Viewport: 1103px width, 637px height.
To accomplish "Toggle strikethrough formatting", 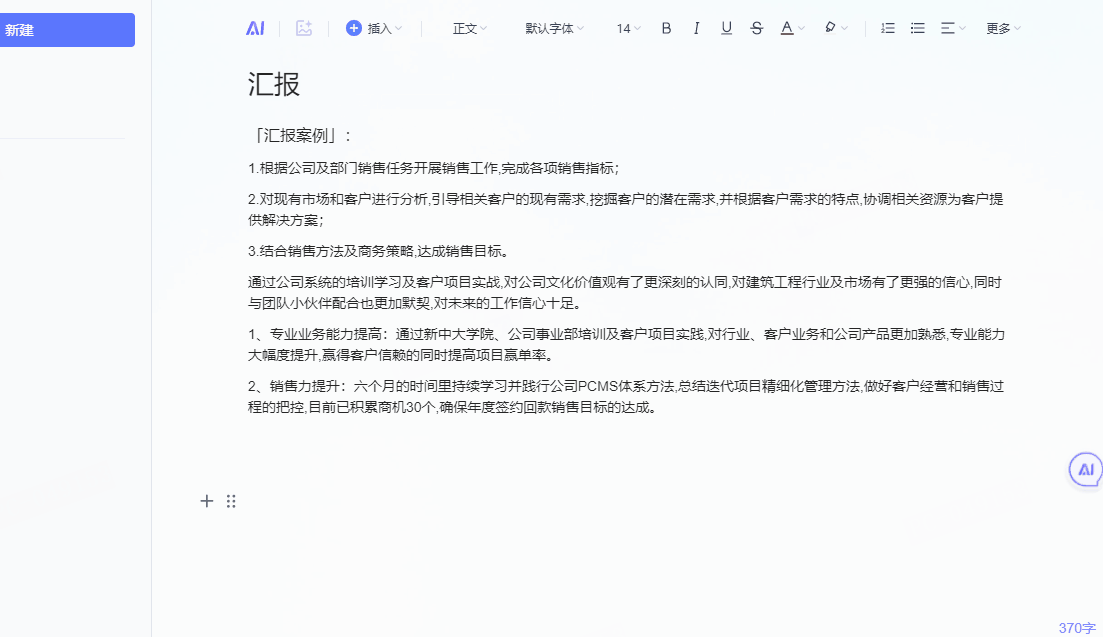I will point(757,28).
